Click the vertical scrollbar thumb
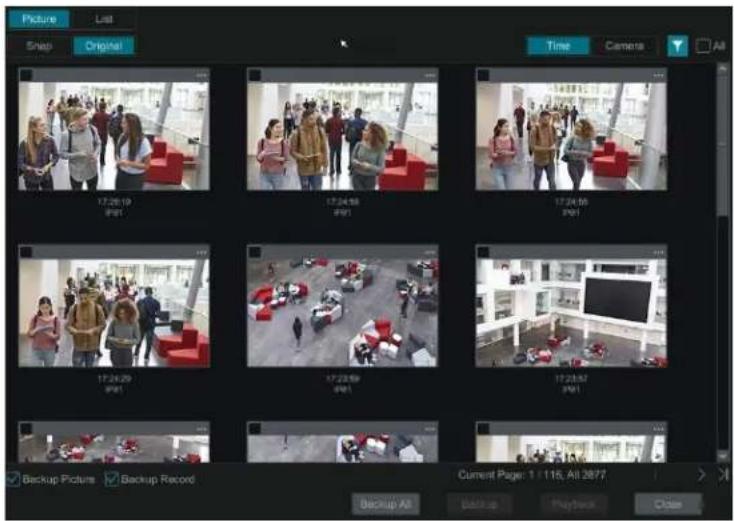The height and width of the screenshot is (521, 734). 722,145
